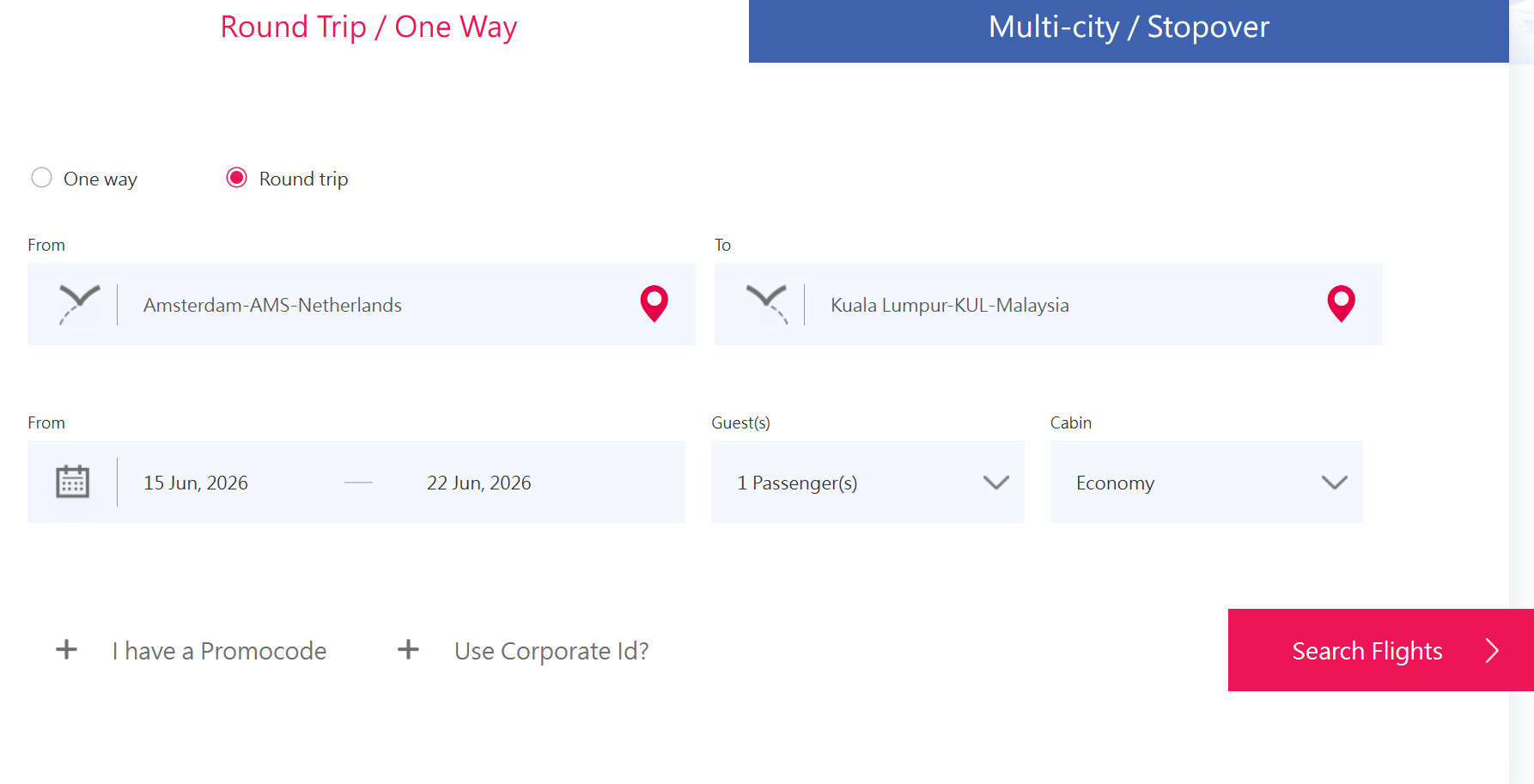Viewport: 1534px width, 784px height.
Task: Select the red location pin beside Amsterdam
Action: tap(654, 303)
